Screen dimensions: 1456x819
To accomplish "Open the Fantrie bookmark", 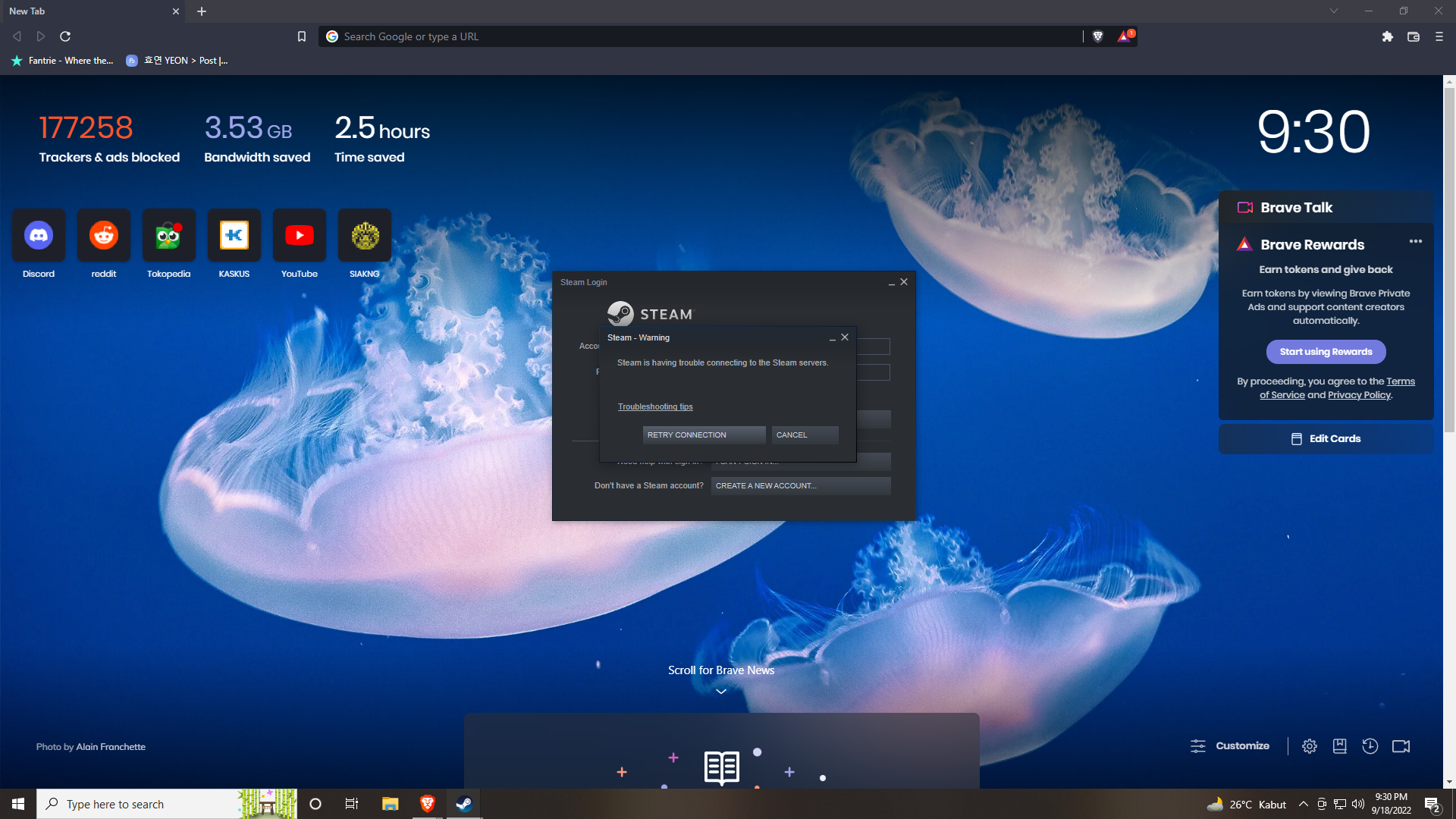I will click(62, 61).
